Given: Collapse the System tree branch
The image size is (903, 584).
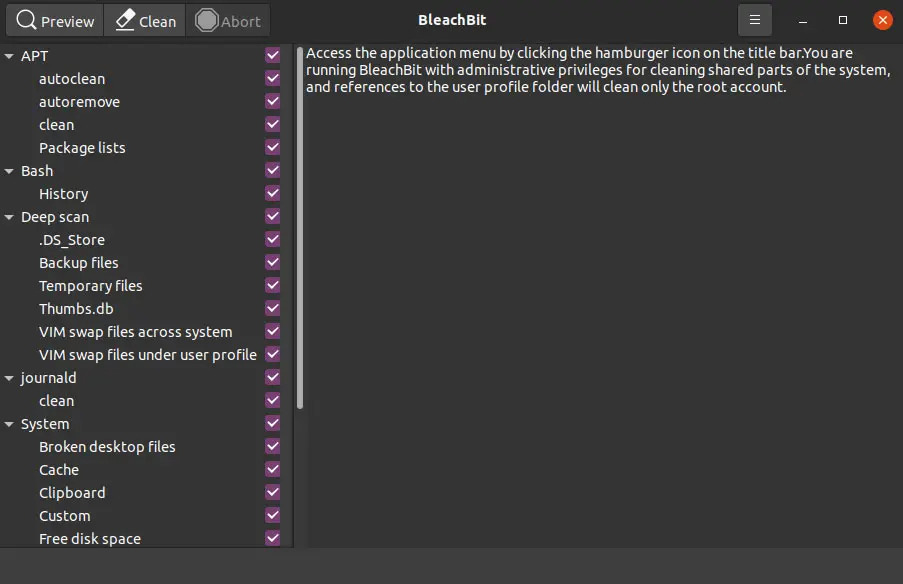Looking at the screenshot, I should click(x=10, y=423).
